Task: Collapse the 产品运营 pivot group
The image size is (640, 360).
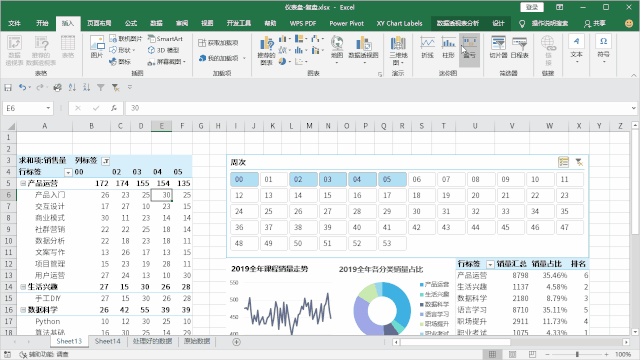Action: pos(23,183)
